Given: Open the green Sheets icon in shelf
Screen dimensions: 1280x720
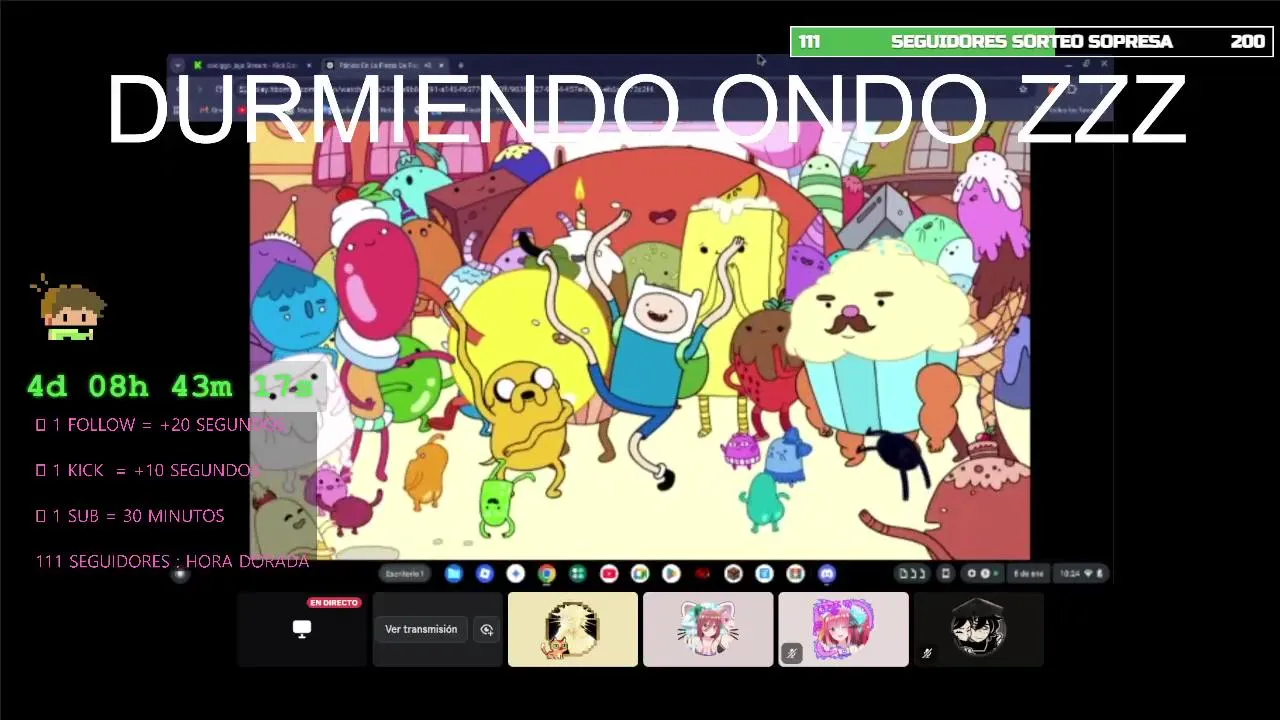Looking at the screenshot, I should coord(577,573).
